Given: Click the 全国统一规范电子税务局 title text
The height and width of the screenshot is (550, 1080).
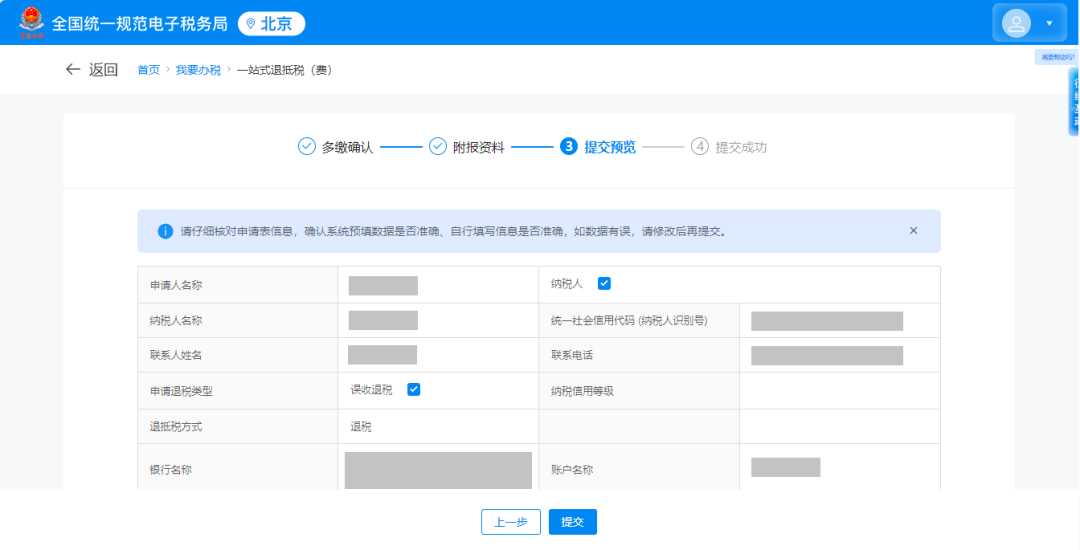Looking at the screenshot, I should click(139, 24).
